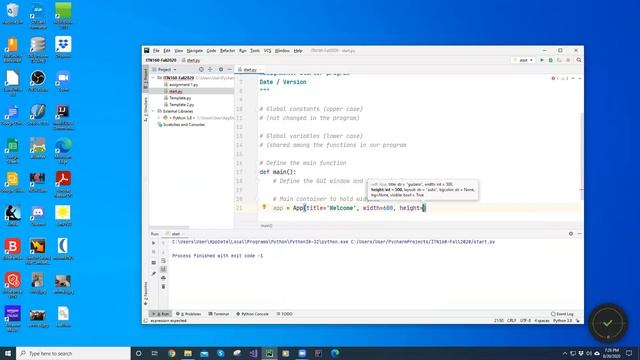640x360 pixels.
Task: Open the Python Console tool window
Action: [252, 314]
